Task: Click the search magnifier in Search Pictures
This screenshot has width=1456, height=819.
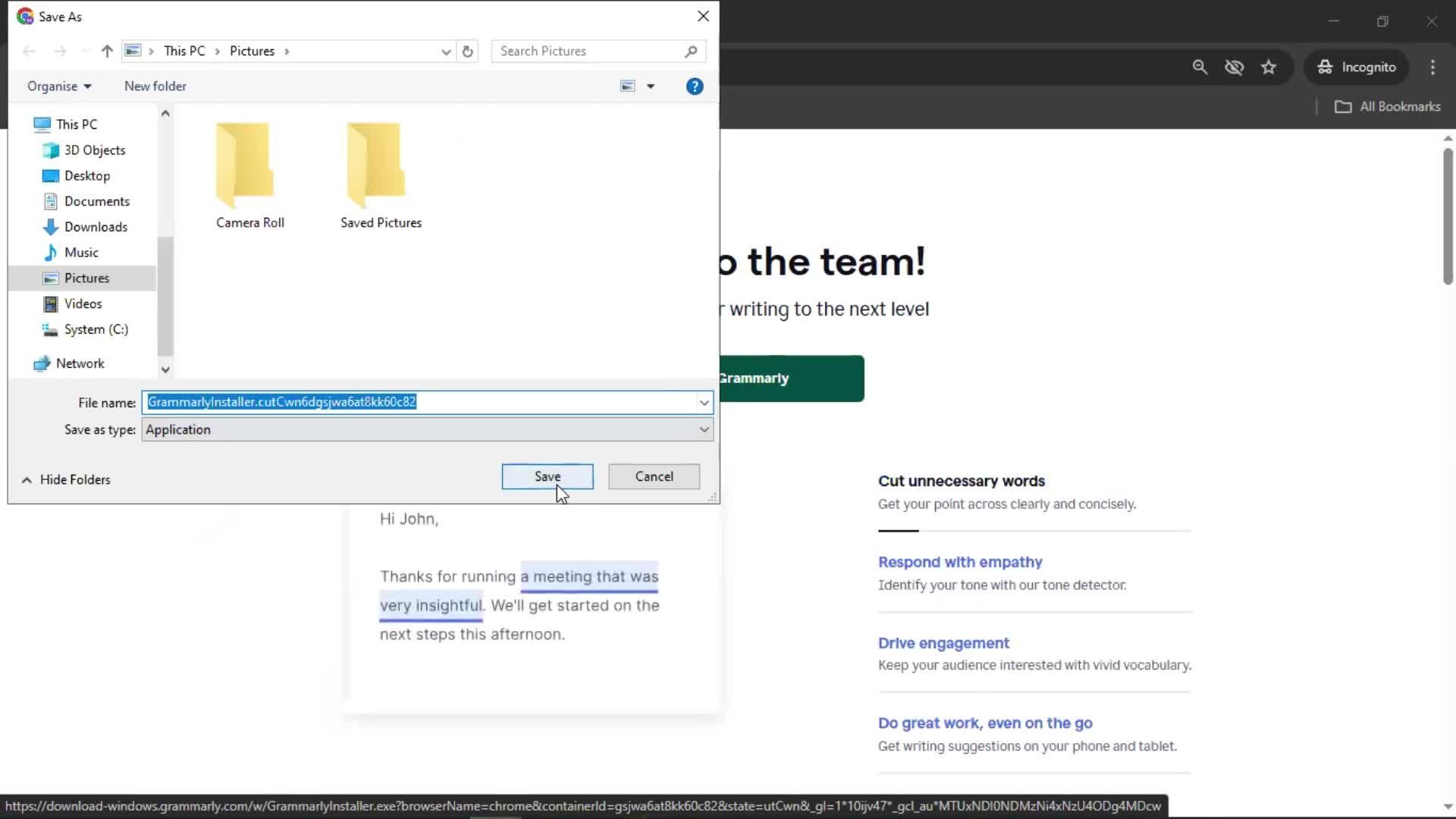Action: [x=690, y=51]
